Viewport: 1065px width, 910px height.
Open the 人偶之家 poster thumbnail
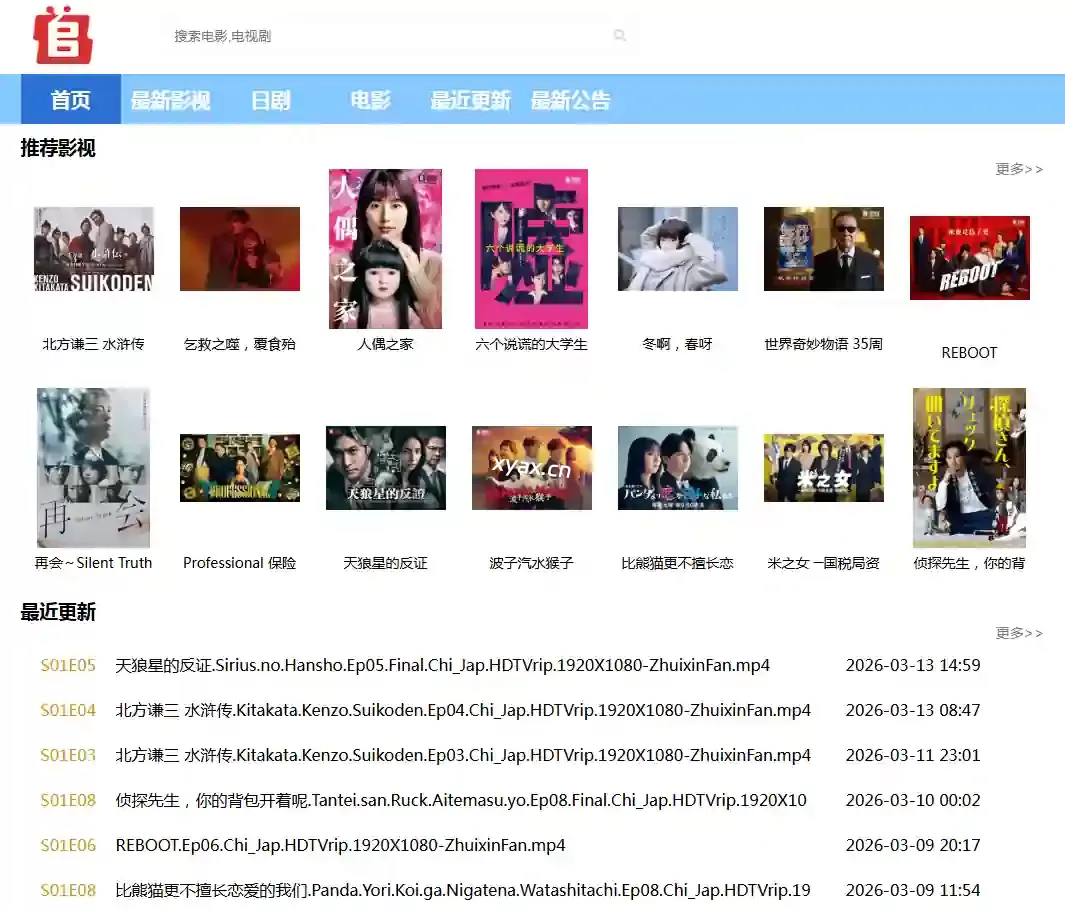pyautogui.click(x=385, y=248)
